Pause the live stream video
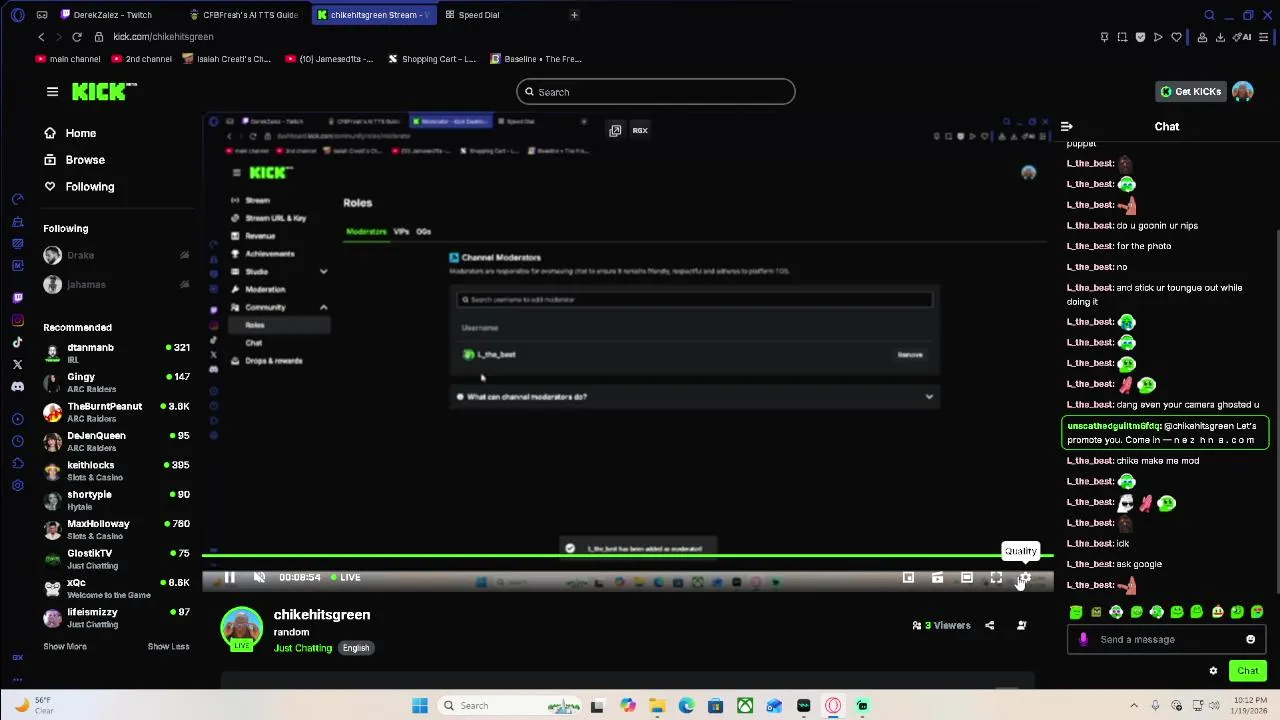The image size is (1280, 720). tap(229, 577)
